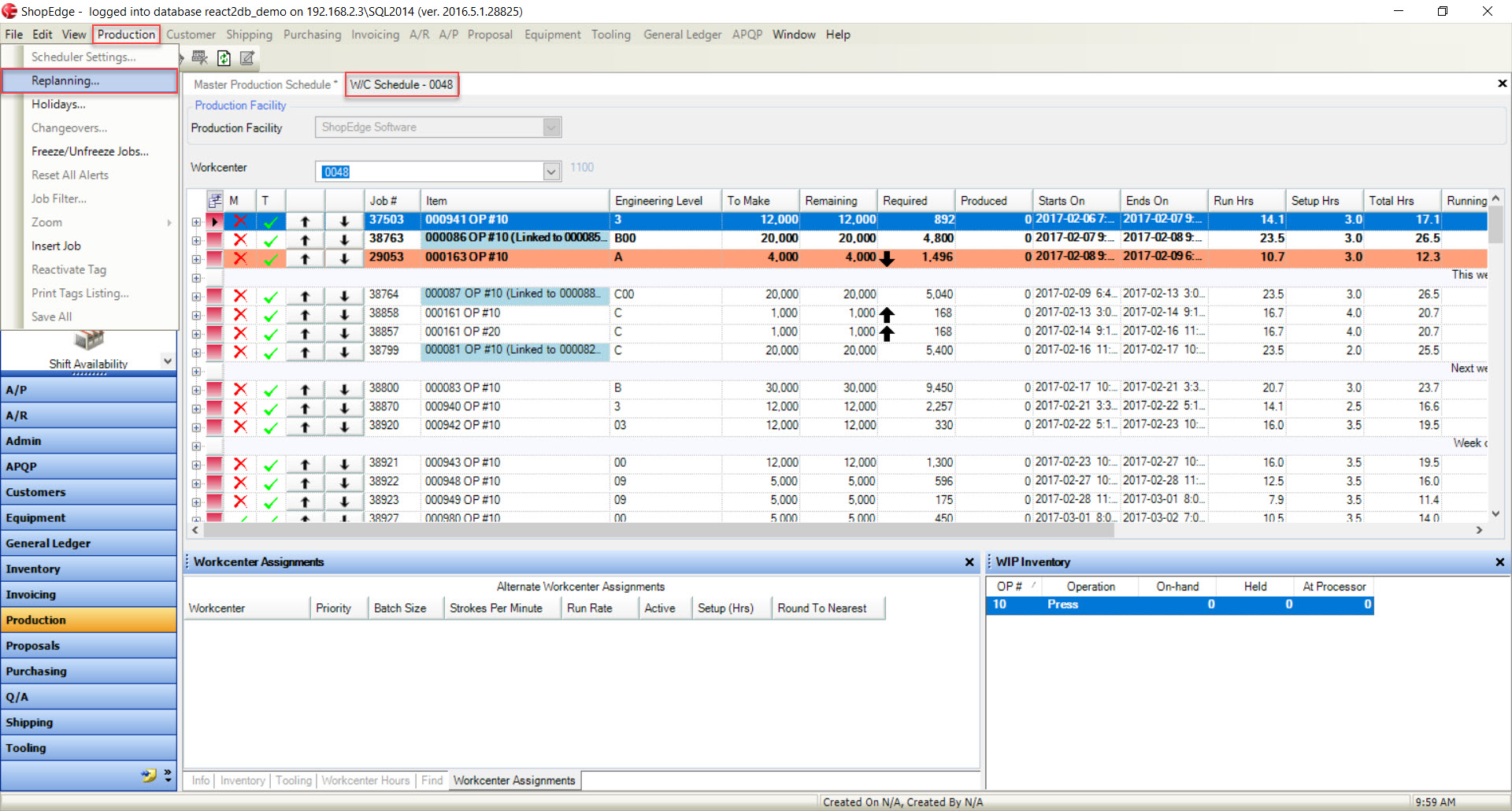Switch to W/C Schedule - 0048 tab
The height and width of the screenshot is (811, 1512).
tap(402, 84)
